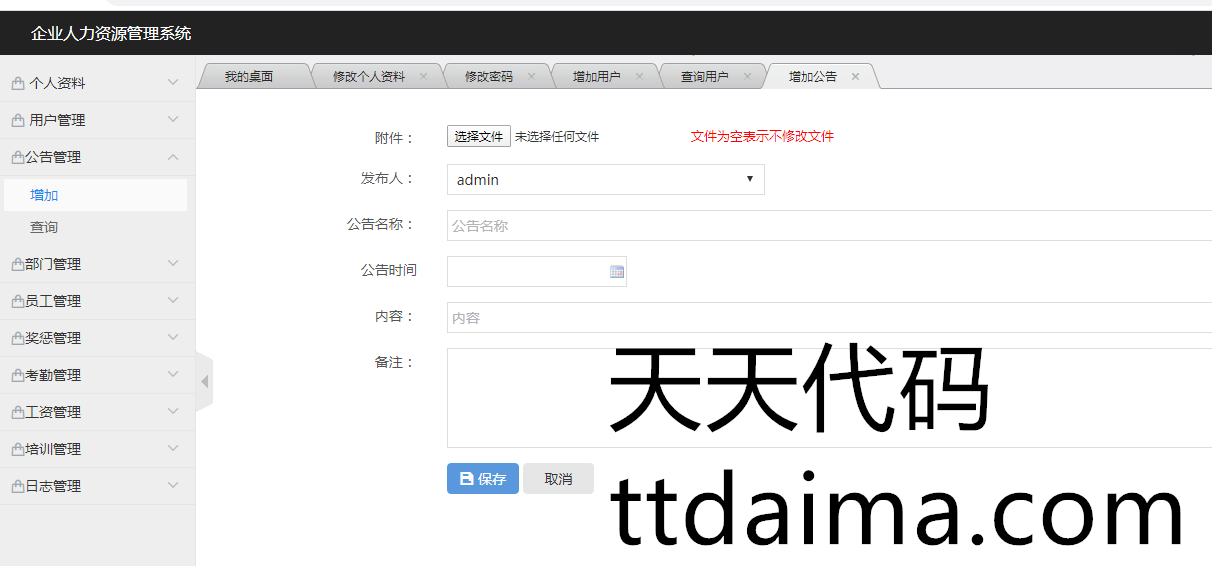Click the lock icon beside 用户管理
1212x566 pixels.
pyautogui.click(x=18, y=121)
